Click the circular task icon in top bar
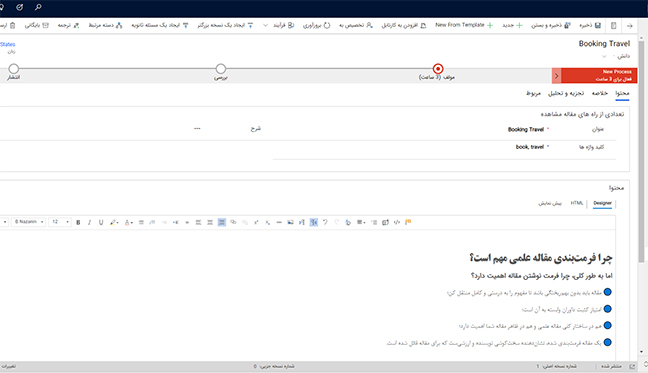This screenshot has height=373, width=648. 19,7
